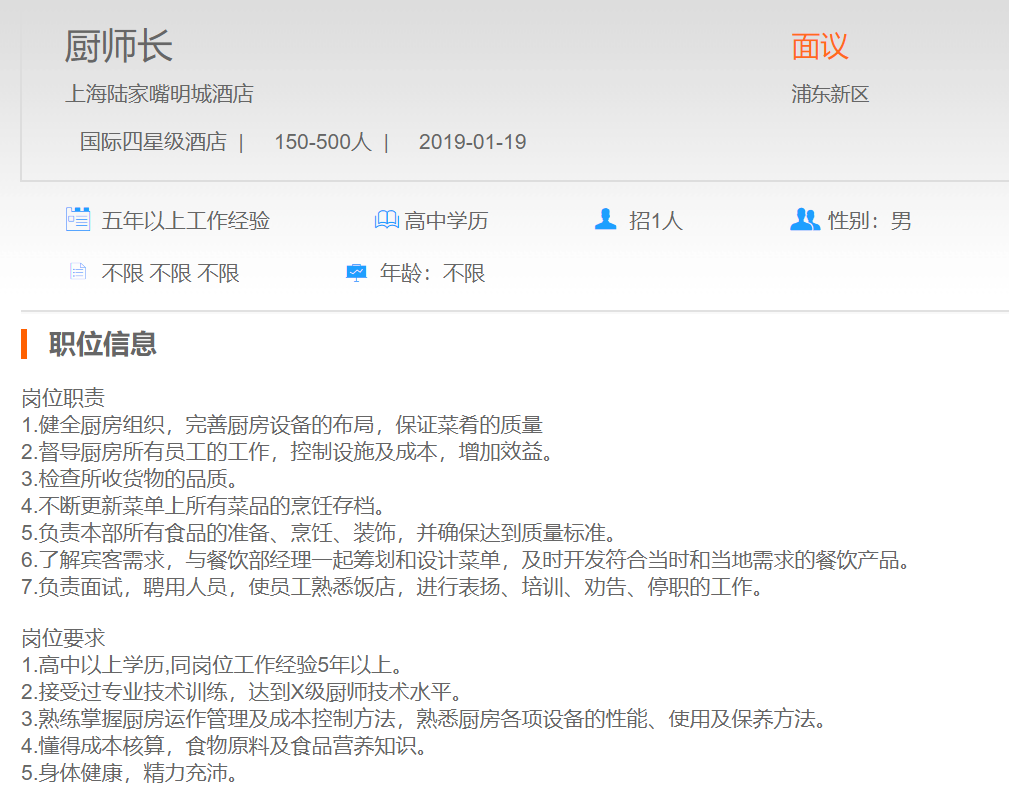Click the 国际四星级酒店 hotel category tag

(x=153, y=142)
